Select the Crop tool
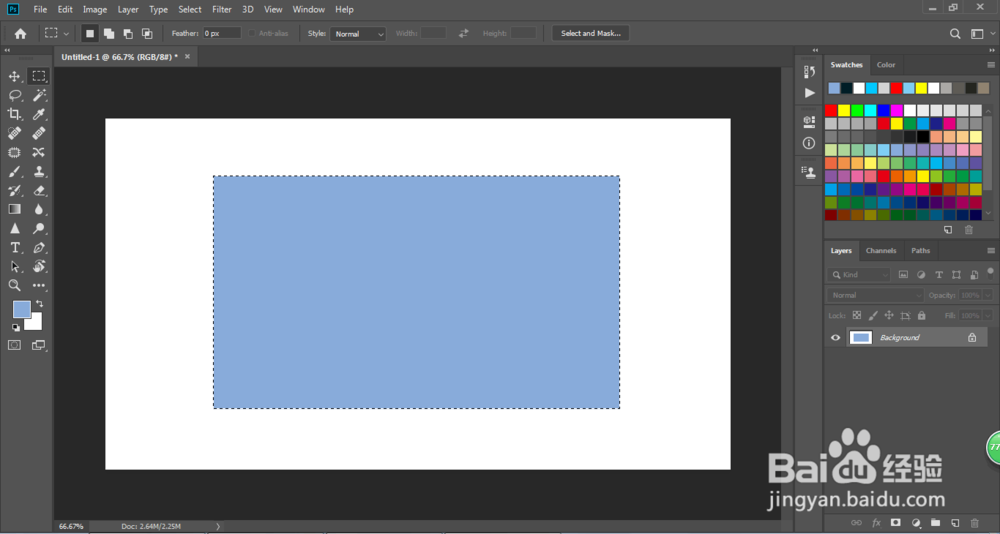 pyautogui.click(x=14, y=114)
